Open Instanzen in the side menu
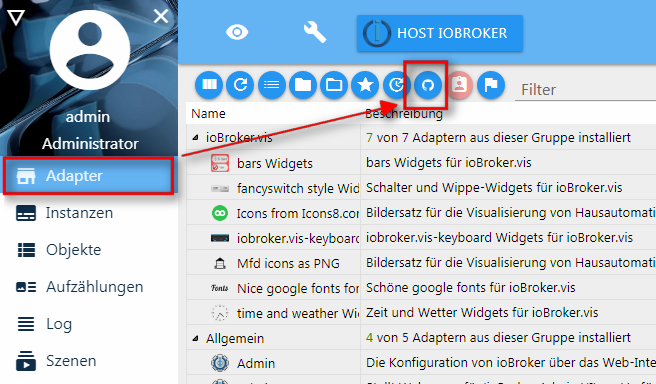Image resolution: width=656 pixels, height=384 pixels. (89, 213)
